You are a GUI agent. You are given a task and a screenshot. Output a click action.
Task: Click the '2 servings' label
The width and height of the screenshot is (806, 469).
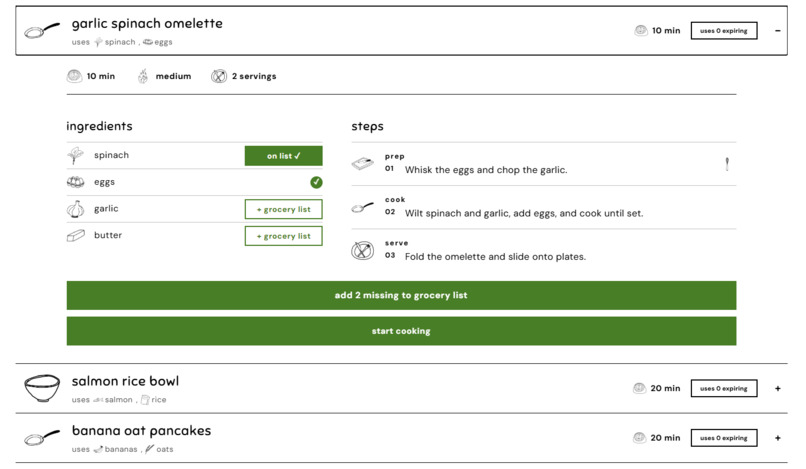254,76
